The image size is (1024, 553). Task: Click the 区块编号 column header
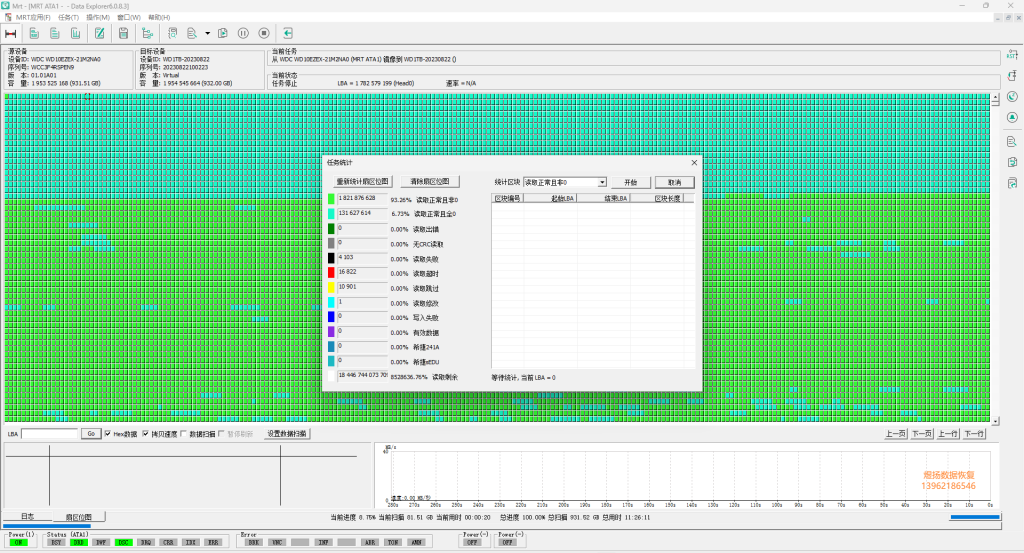[507, 198]
